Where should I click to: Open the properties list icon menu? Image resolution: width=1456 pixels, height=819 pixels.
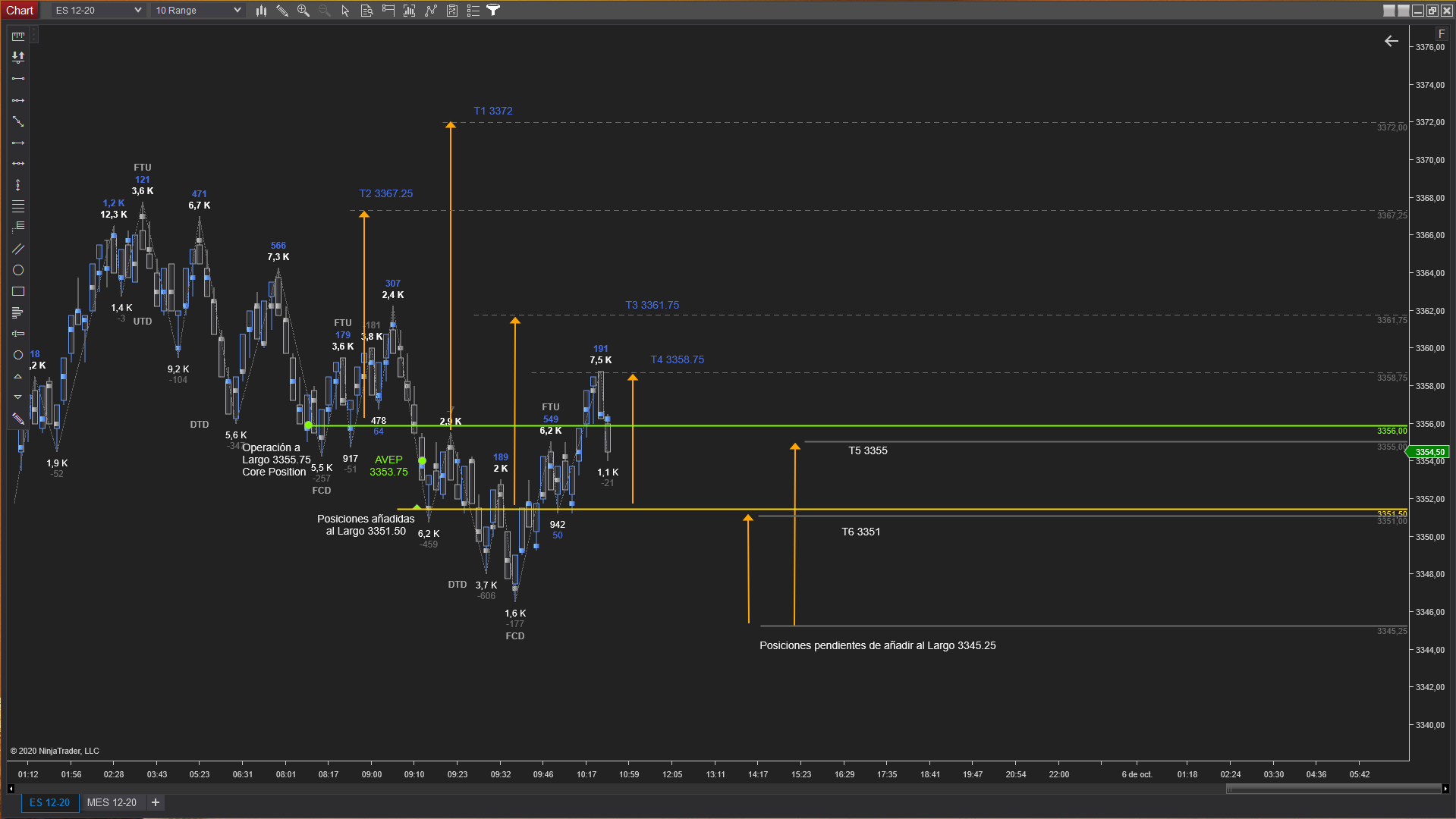point(473,11)
